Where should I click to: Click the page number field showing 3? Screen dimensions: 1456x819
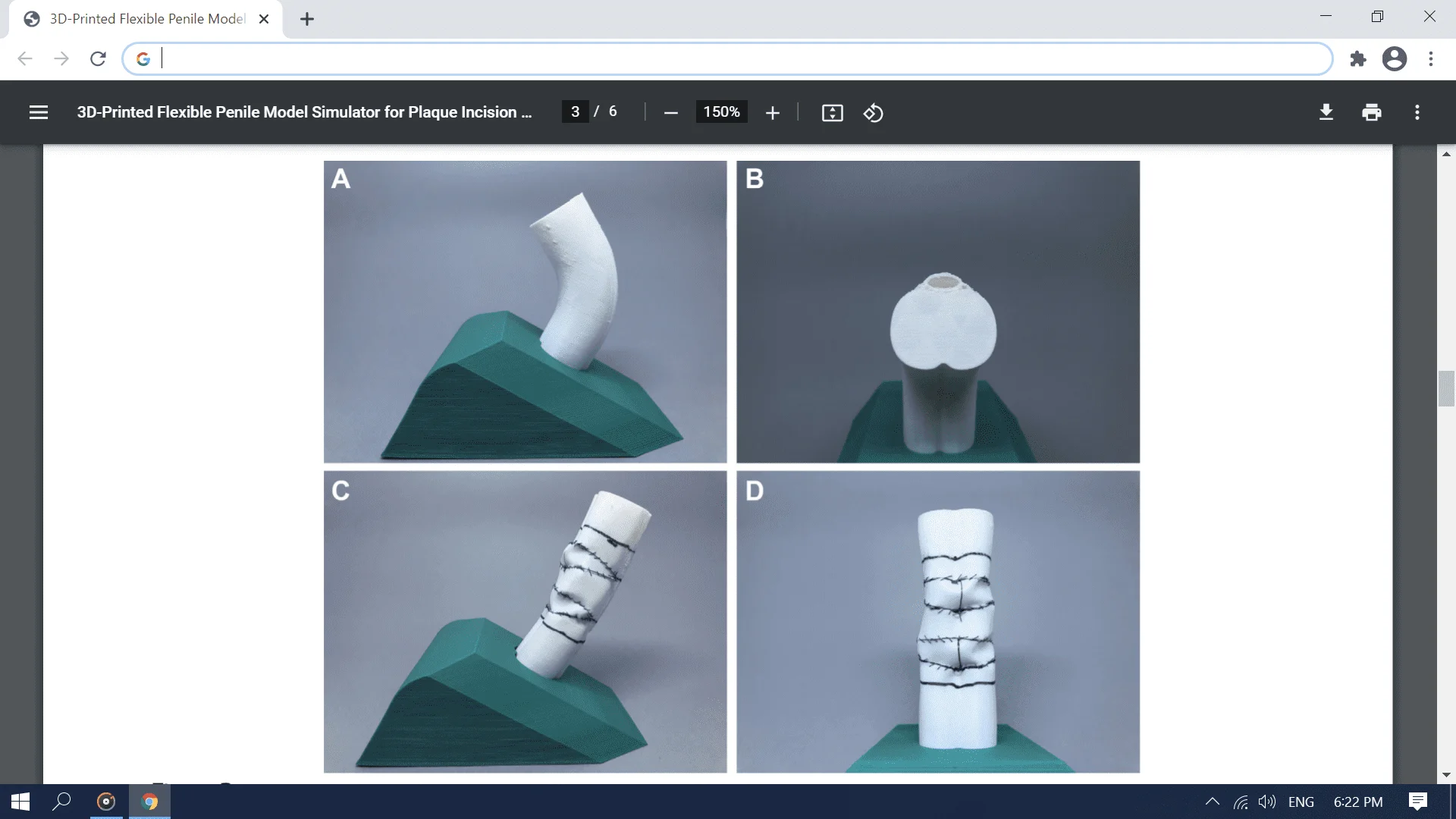click(575, 111)
